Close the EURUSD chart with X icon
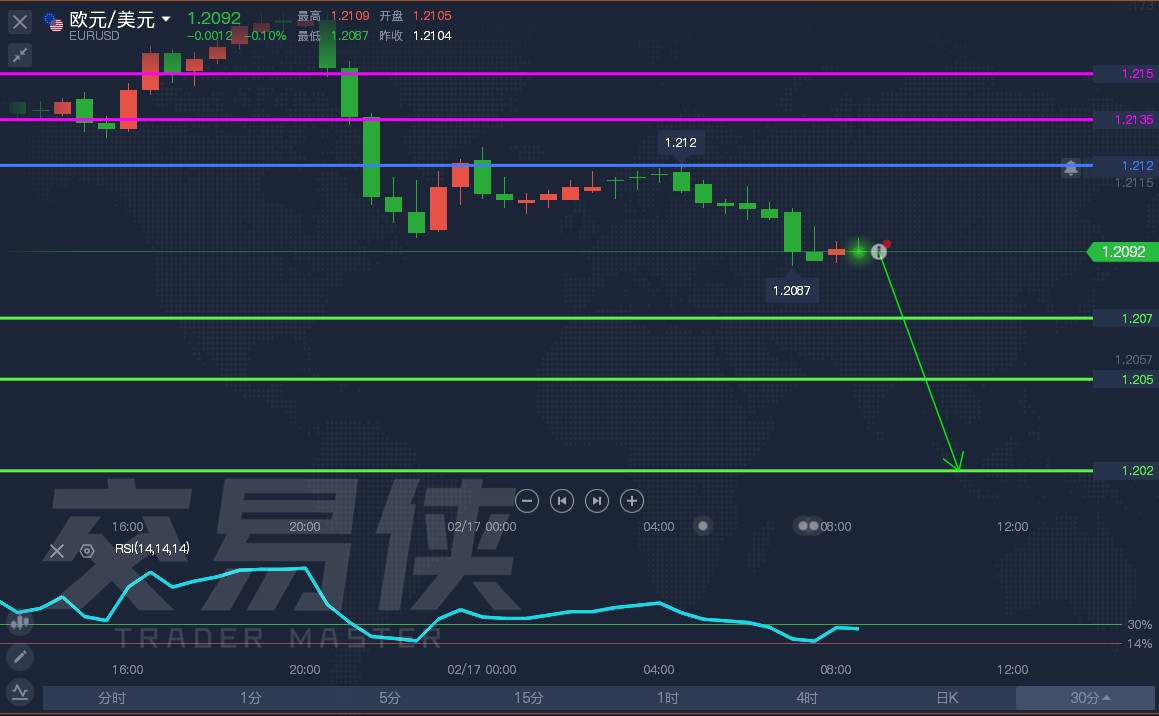 point(20,22)
